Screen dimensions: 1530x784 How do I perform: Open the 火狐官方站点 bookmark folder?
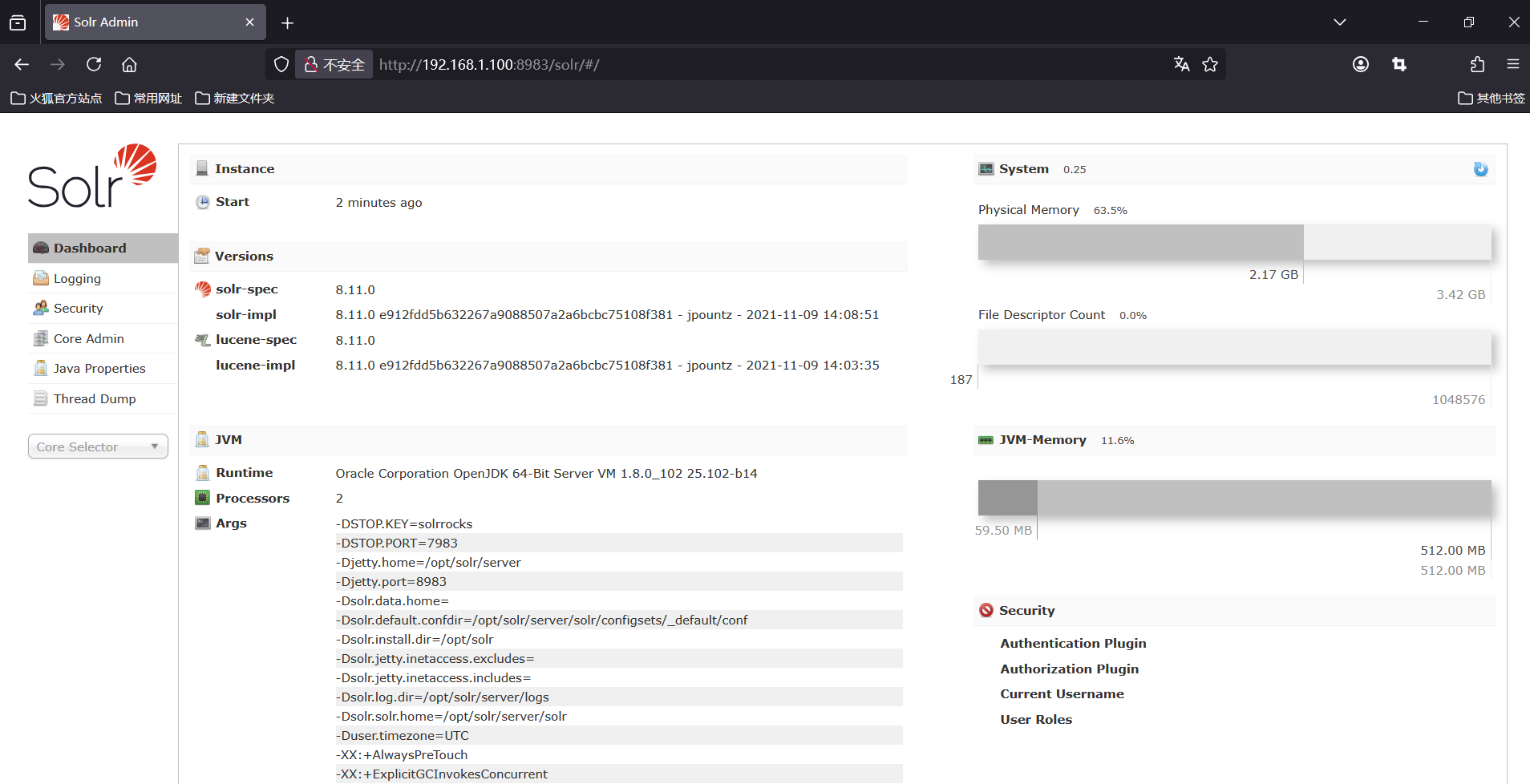click(x=56, y=99)
